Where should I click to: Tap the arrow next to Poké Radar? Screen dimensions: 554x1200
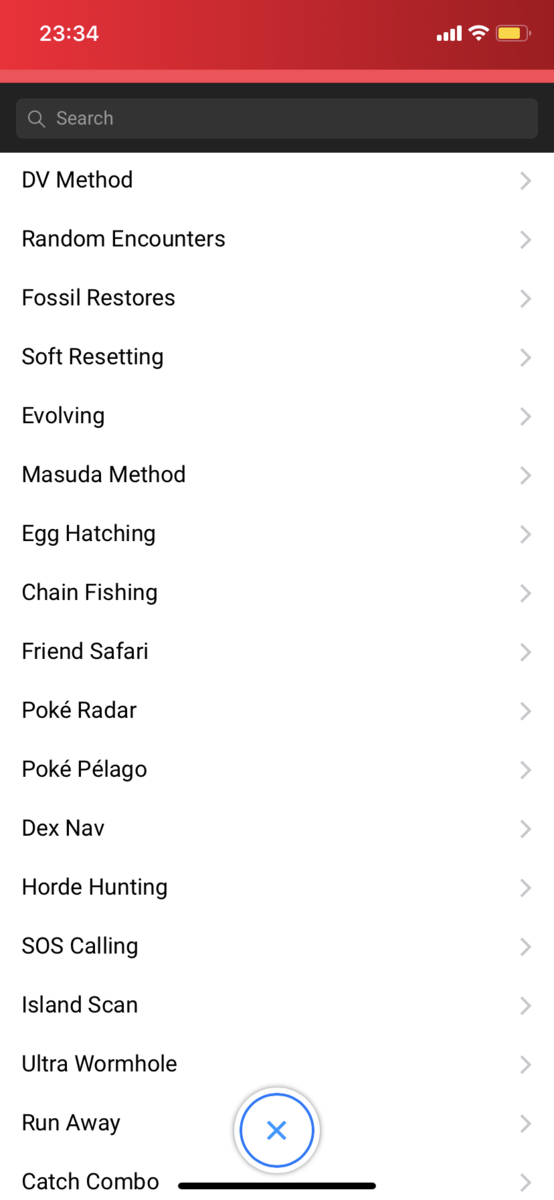(526, 711)
